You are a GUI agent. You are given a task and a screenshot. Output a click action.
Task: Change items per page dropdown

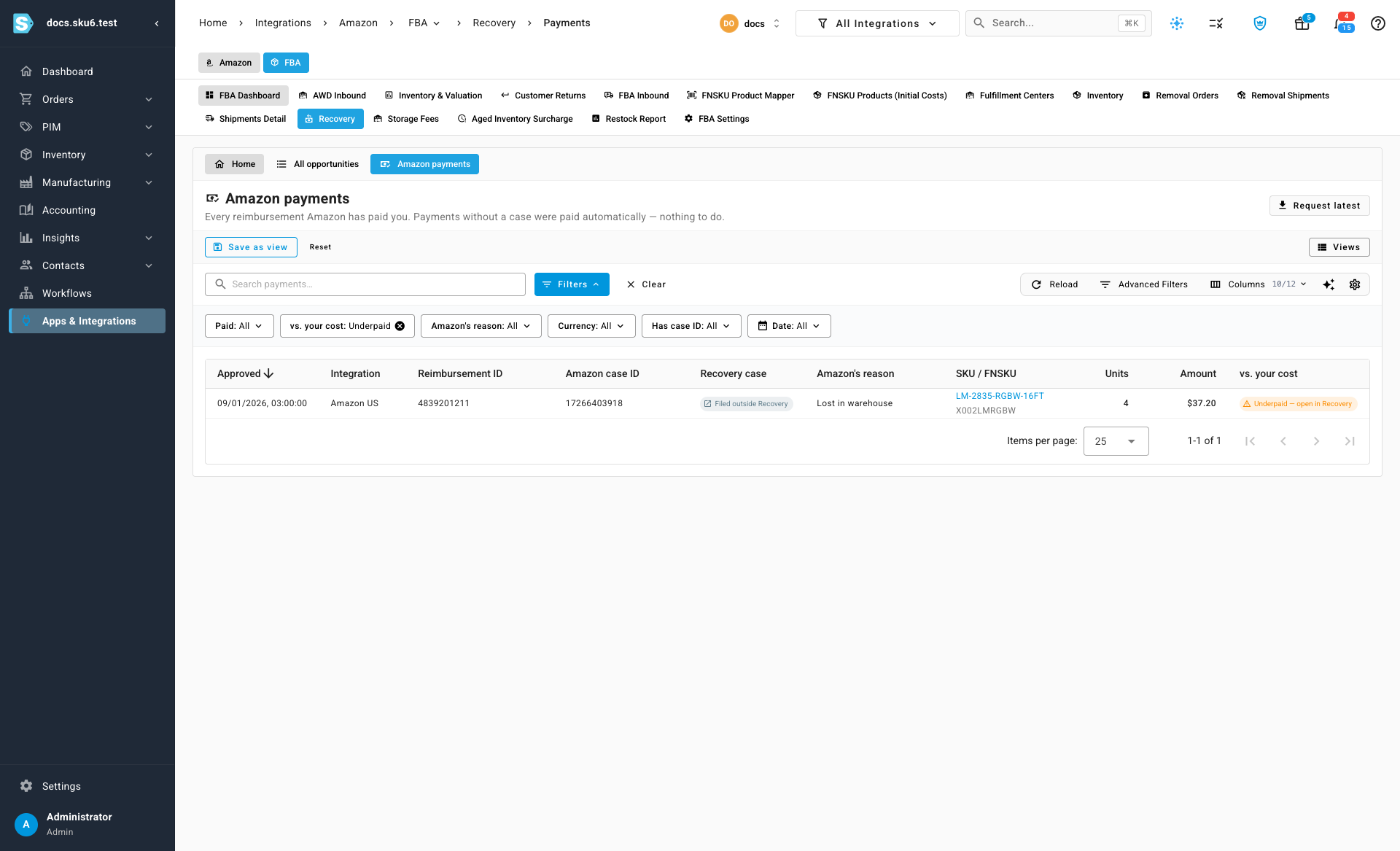(1116, 441)
